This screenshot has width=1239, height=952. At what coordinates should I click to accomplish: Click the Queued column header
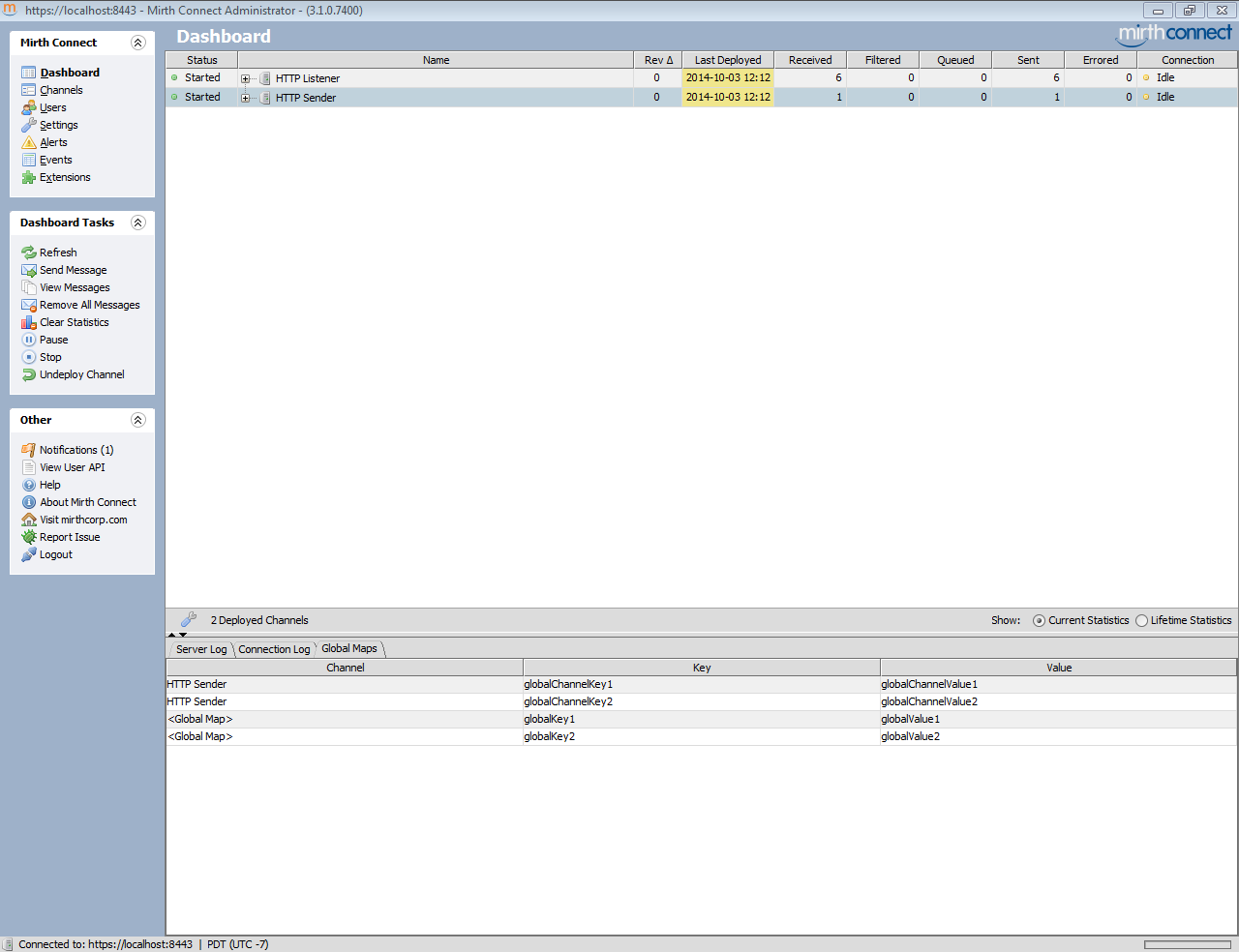(x=955, y=60)
